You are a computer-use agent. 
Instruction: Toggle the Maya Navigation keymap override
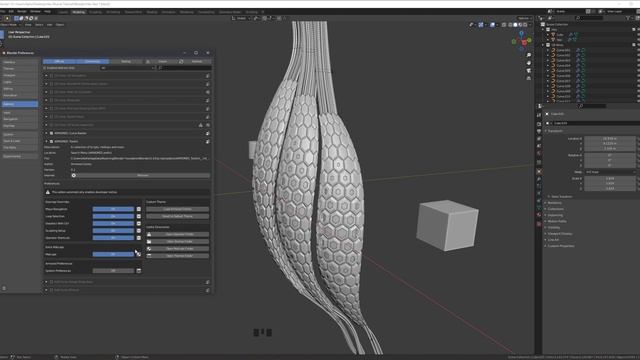tap(113, 209)
